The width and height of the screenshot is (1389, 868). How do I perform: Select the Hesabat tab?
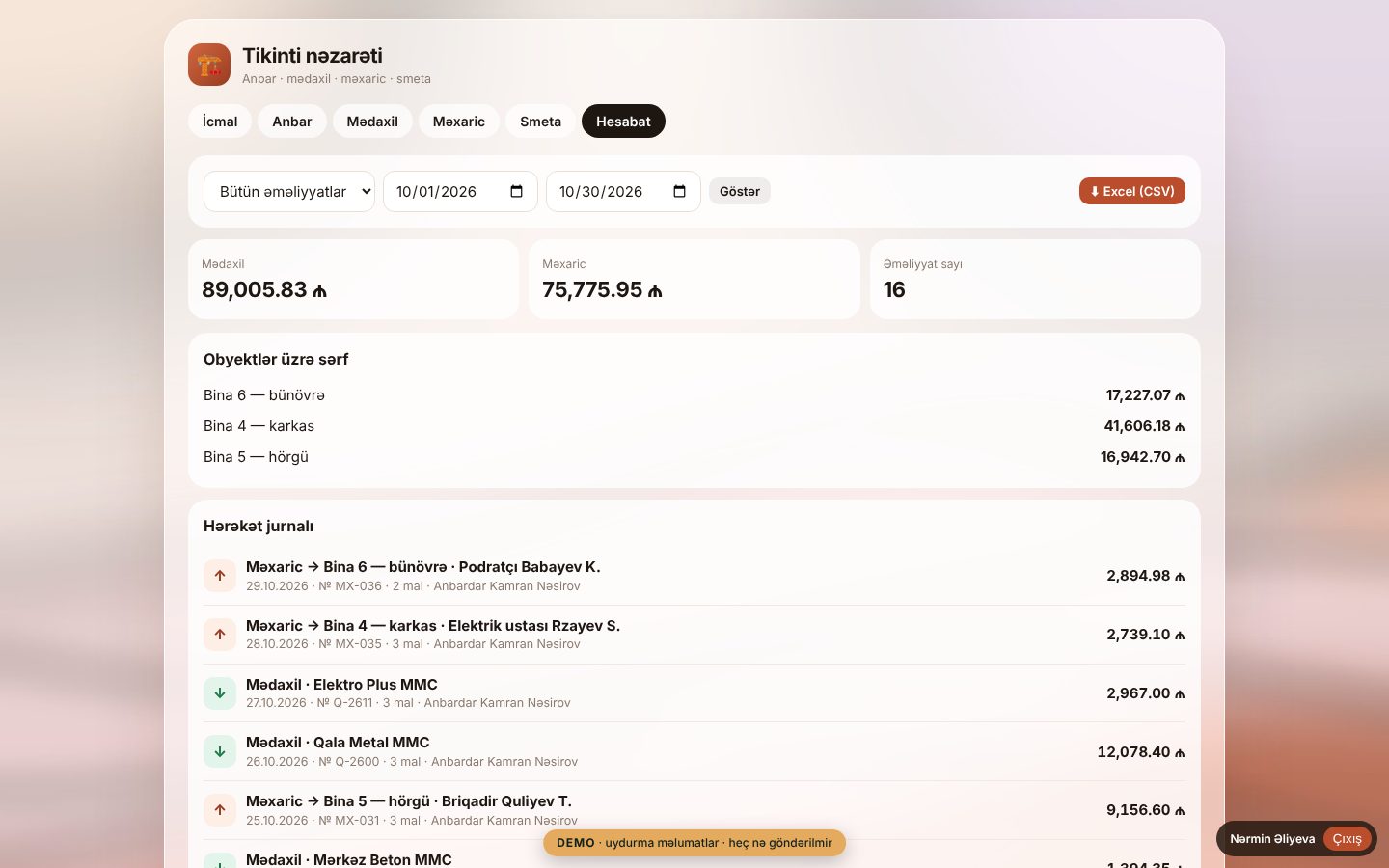click(x=623, y=122)
